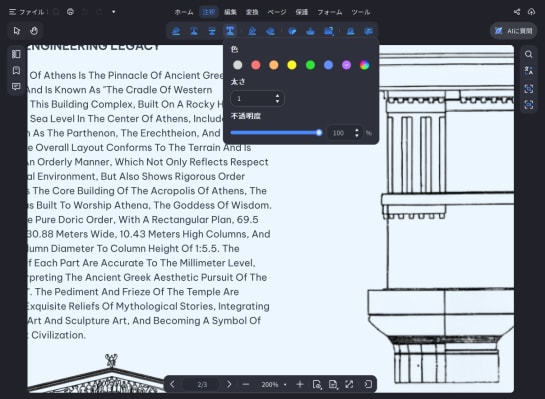This screenshot has height=399, width=545.
Task: Decrease opacity with stepper down arrow
Action: click(357, 136)
